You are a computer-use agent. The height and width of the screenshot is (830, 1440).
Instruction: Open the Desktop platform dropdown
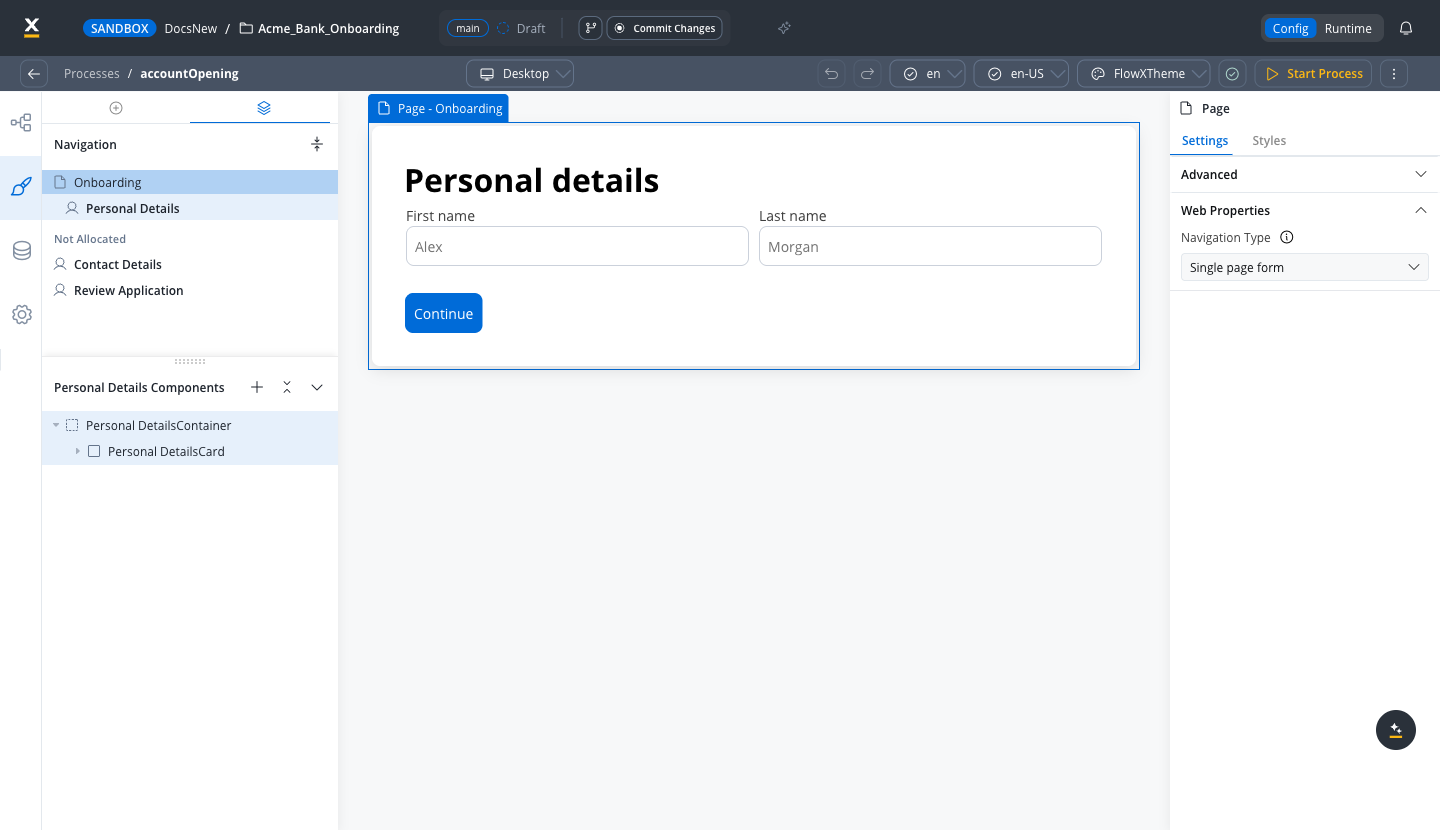520,73
